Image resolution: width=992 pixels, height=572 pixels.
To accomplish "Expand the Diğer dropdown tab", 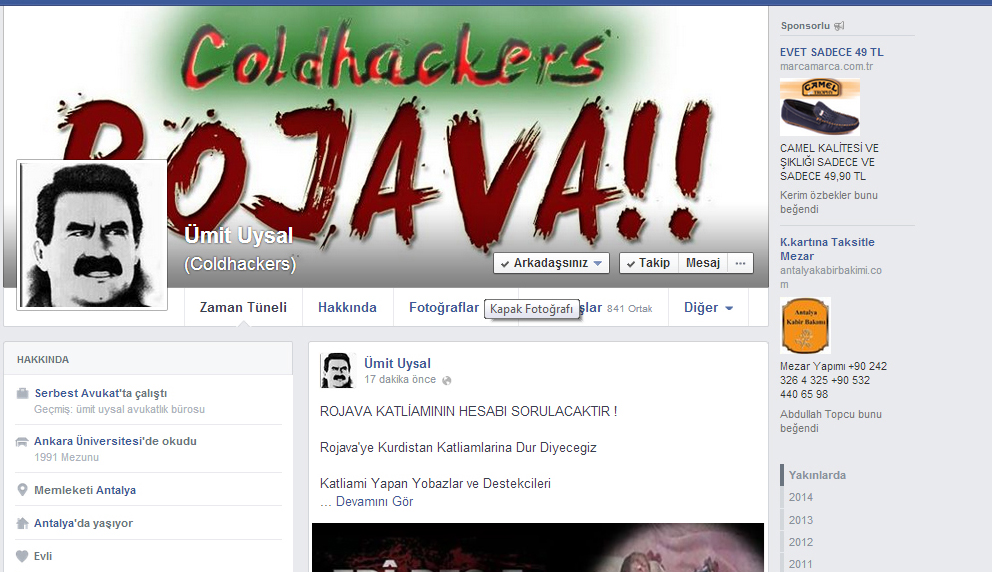I will 708,308.
